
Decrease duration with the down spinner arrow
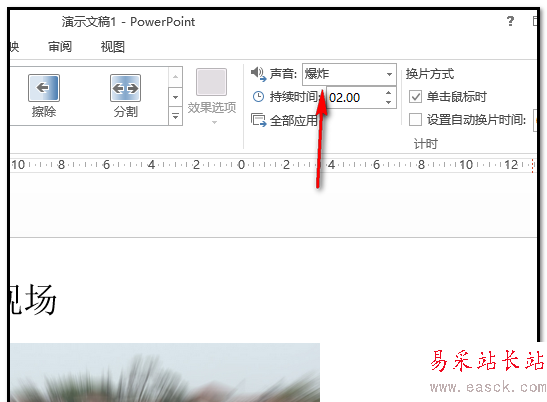click(389, 103)
